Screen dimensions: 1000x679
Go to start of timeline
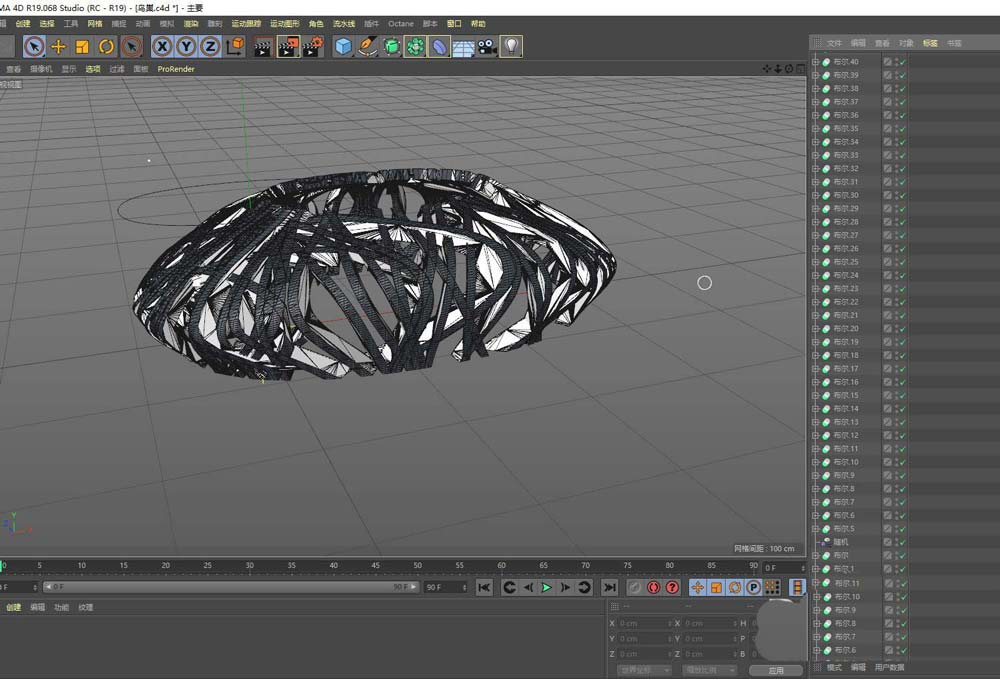click(x=484, y=587)
